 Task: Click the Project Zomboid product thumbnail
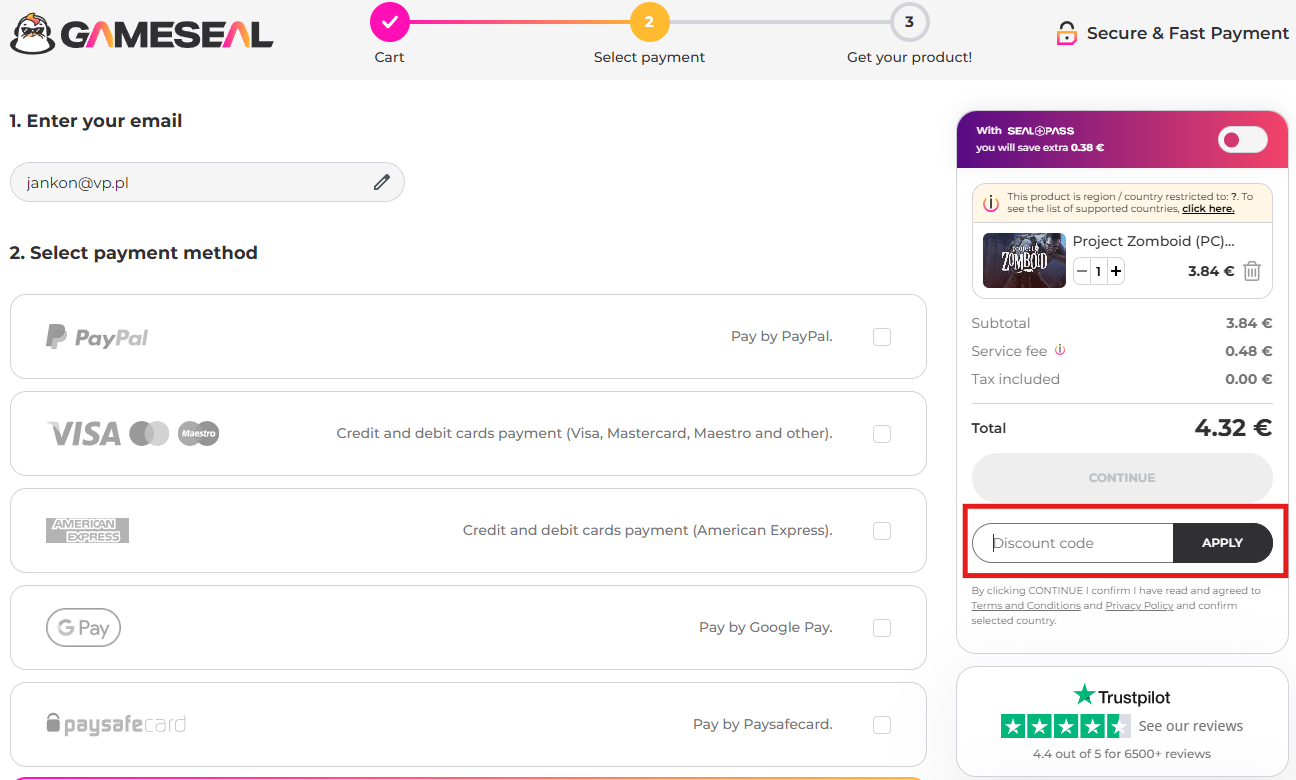(1023, 260)
